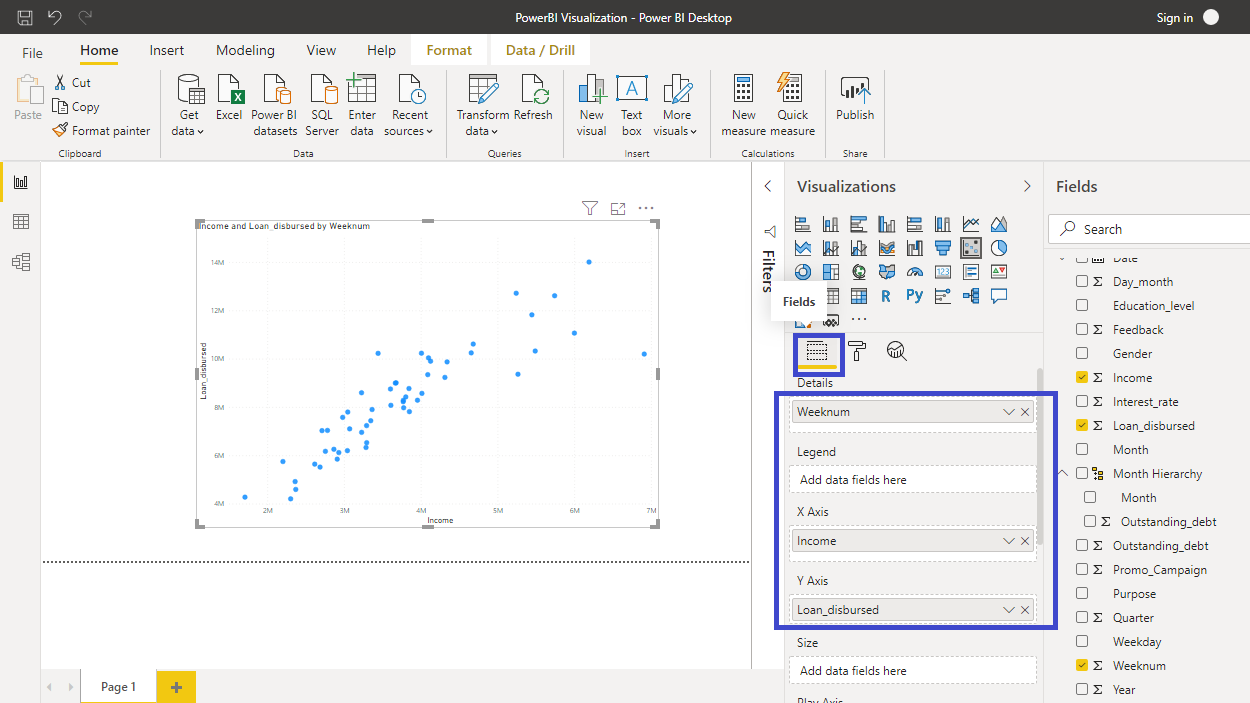
Task: Check the Interest_rate field checkbox
Action: point(1082,402)
